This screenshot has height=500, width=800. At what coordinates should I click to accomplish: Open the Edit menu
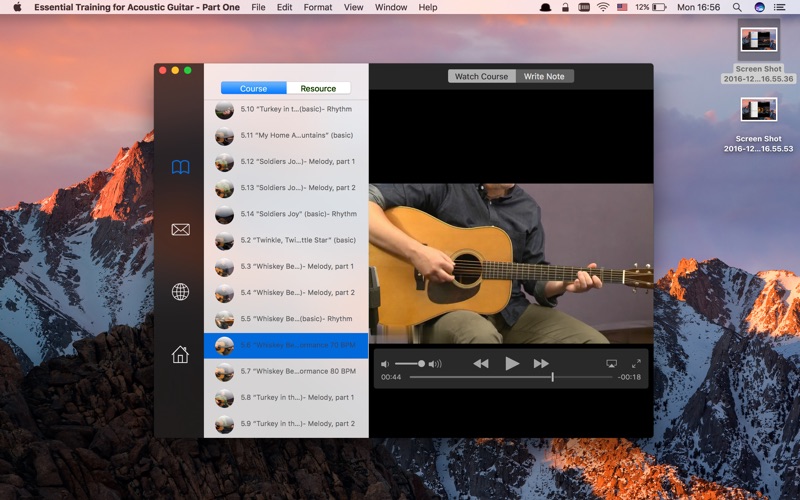tap(285, 7)
